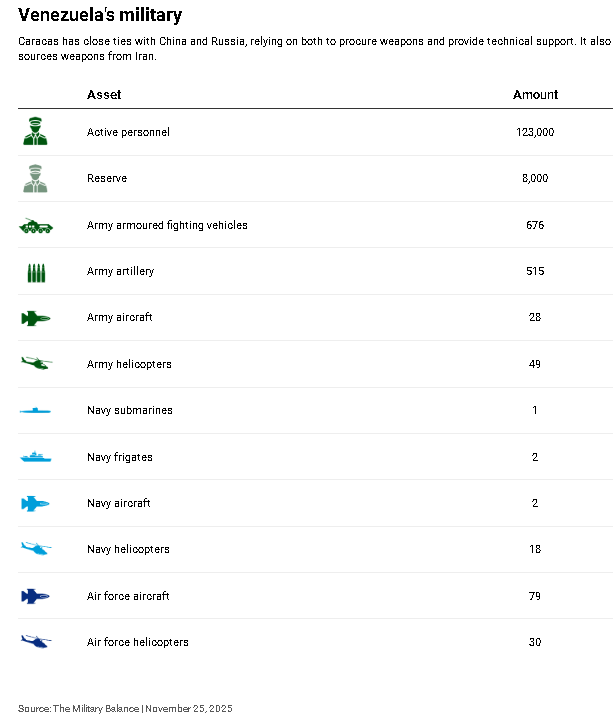
Task: Click the Venezuela's military title
Action: (x=100, y=15)
